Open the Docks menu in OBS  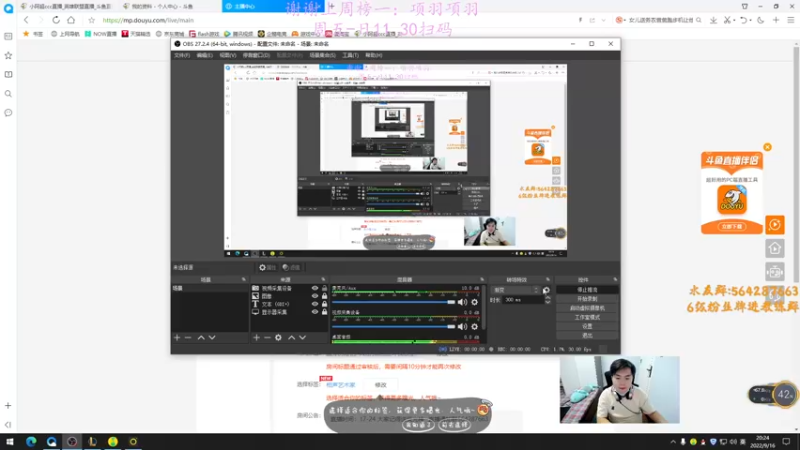tap(256, 55)
